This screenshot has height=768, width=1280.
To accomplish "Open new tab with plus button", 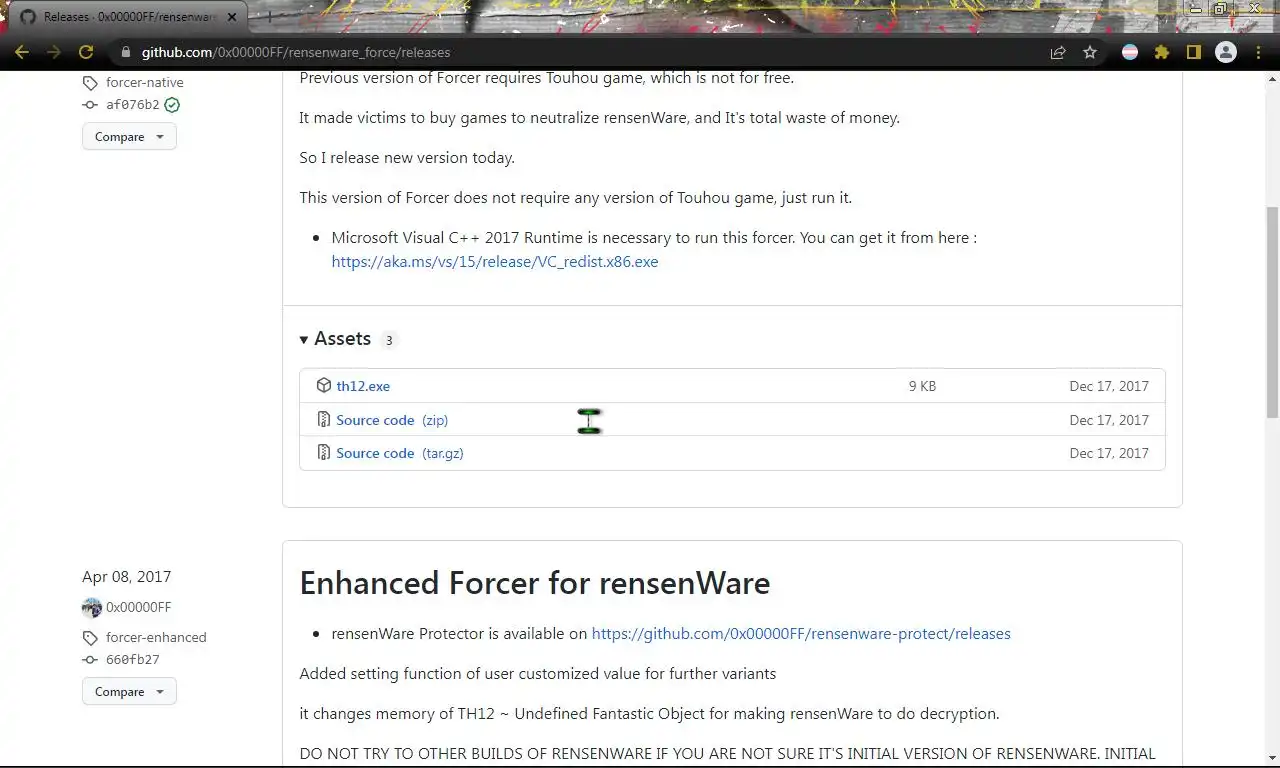I will (268, 17).
